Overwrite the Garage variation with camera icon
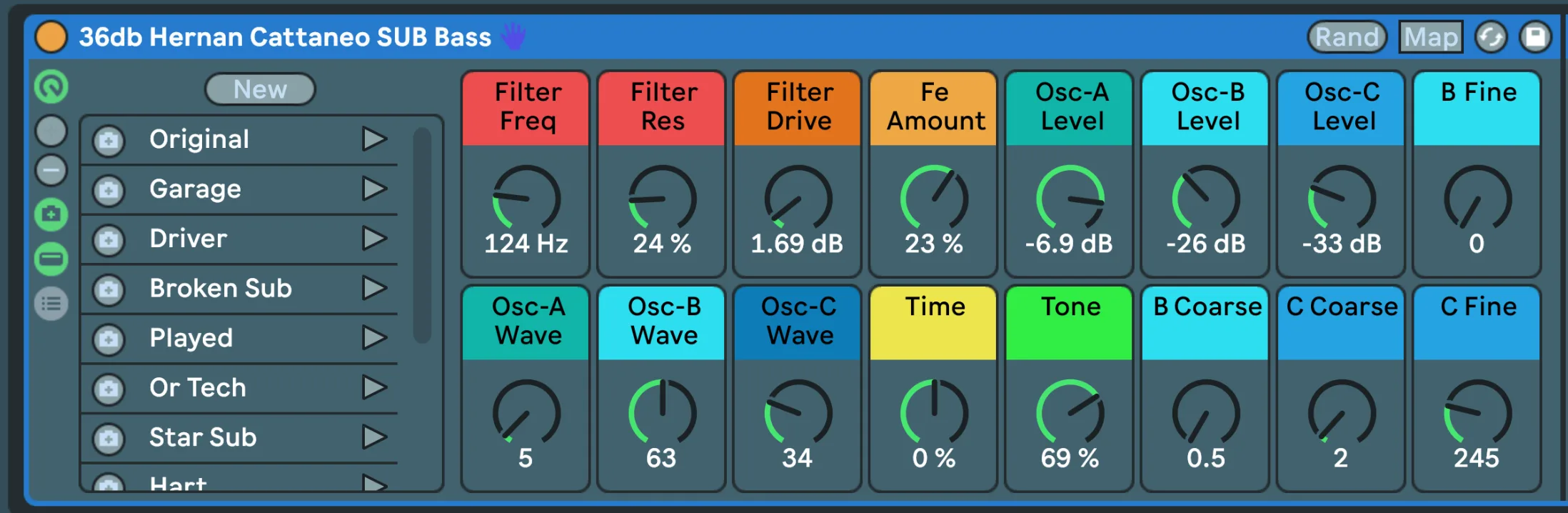This screenshot has height=513, width=1568. pos(109,191)
